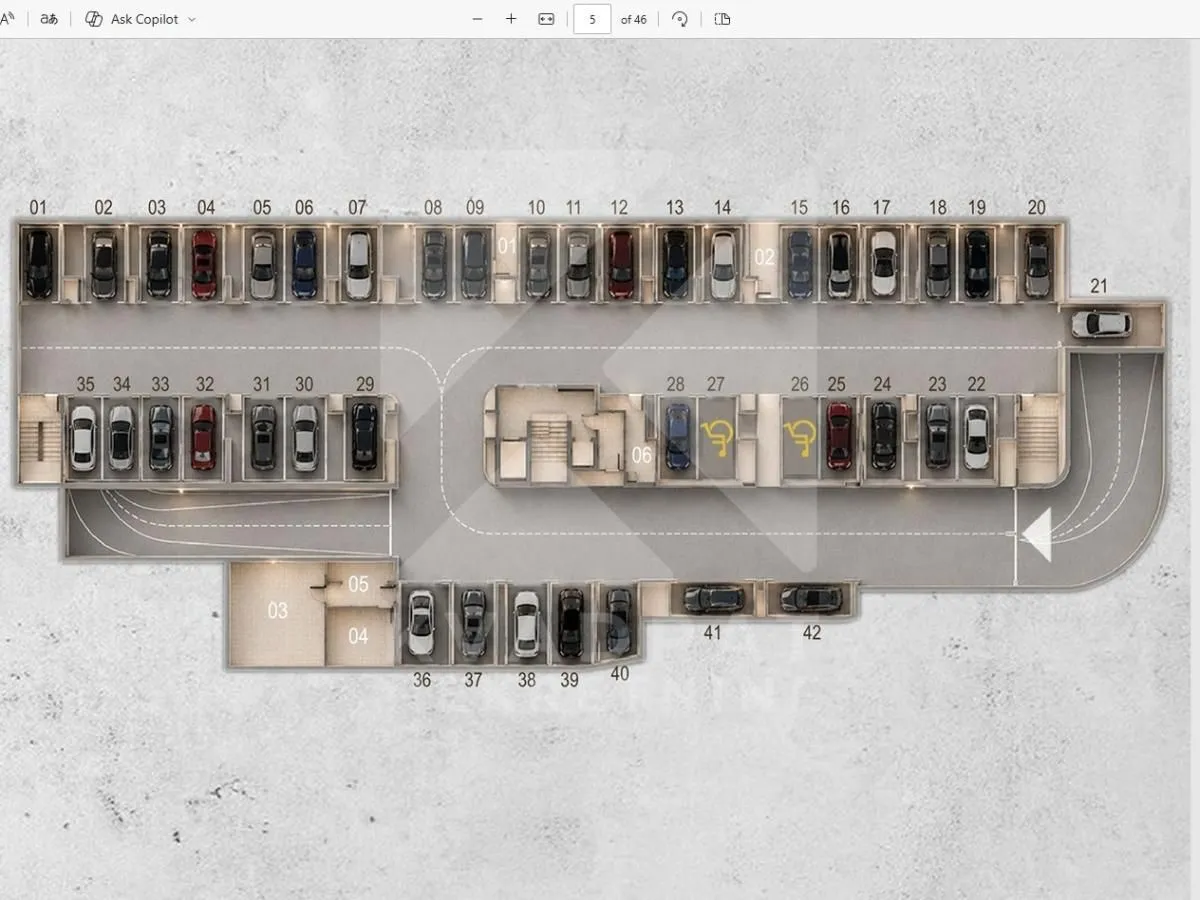1200x900 pixels.
Task: Click the car parked in space 41
Action: click(713, 599)
